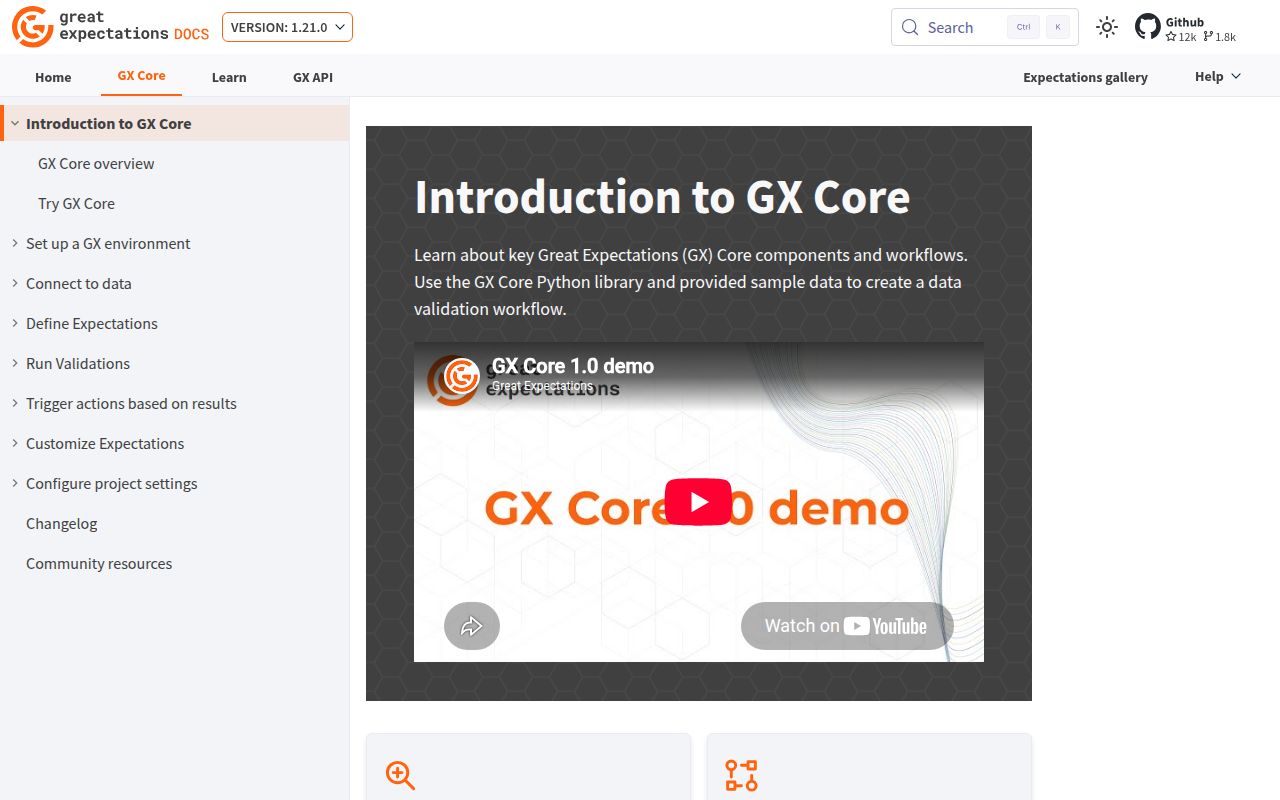1280x800 pixels.
Task: Click the Great Expectations channel name
Action: 542,386
